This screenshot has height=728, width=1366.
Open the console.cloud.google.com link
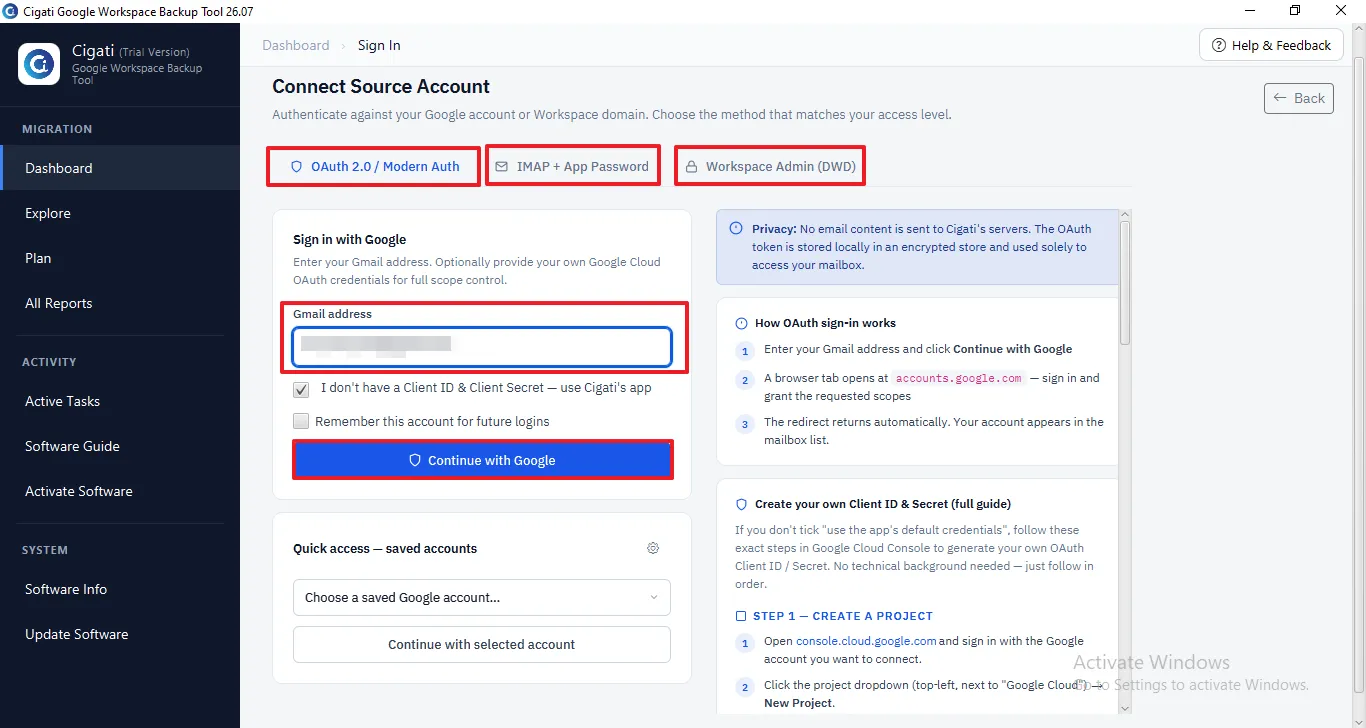tap(866, 641)
